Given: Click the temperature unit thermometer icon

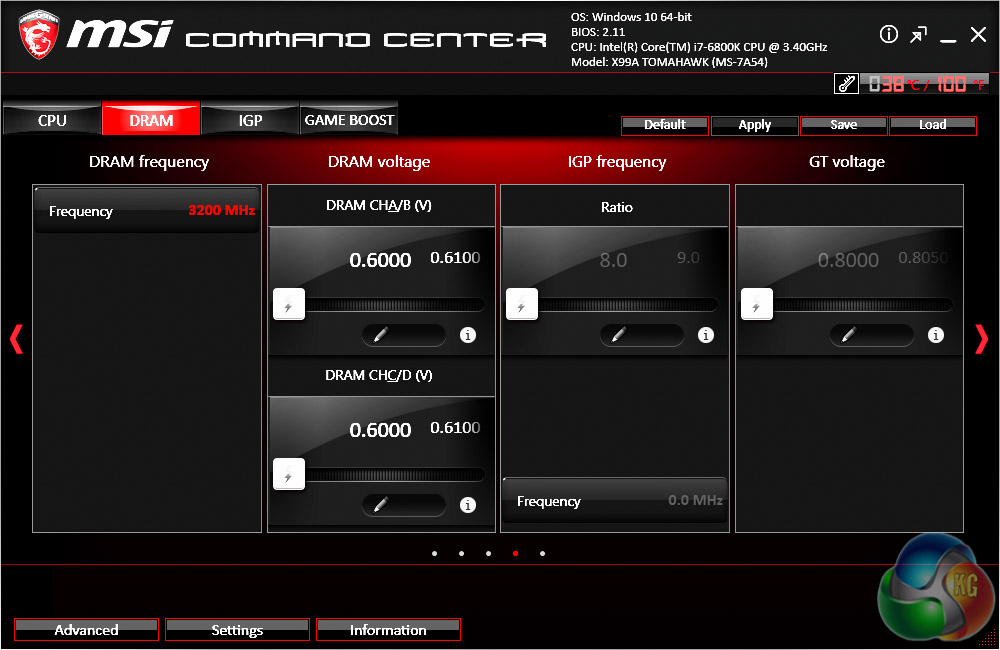Looking at the screenshot, I should pyautogui.click(x=846, y=84).
